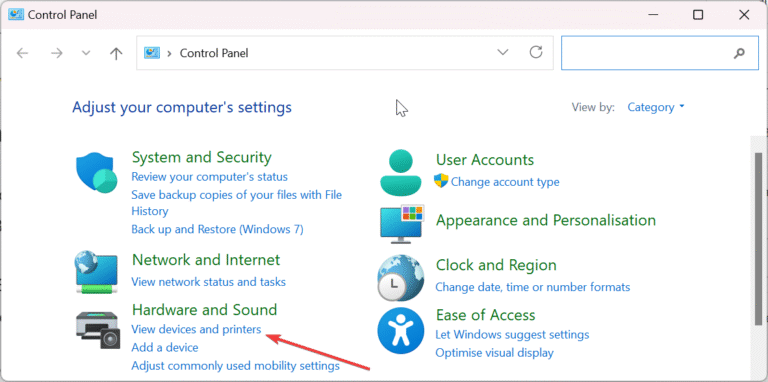Open Hardware and Sound category
This screenshot has width=768, height=382.
[205, 310]
